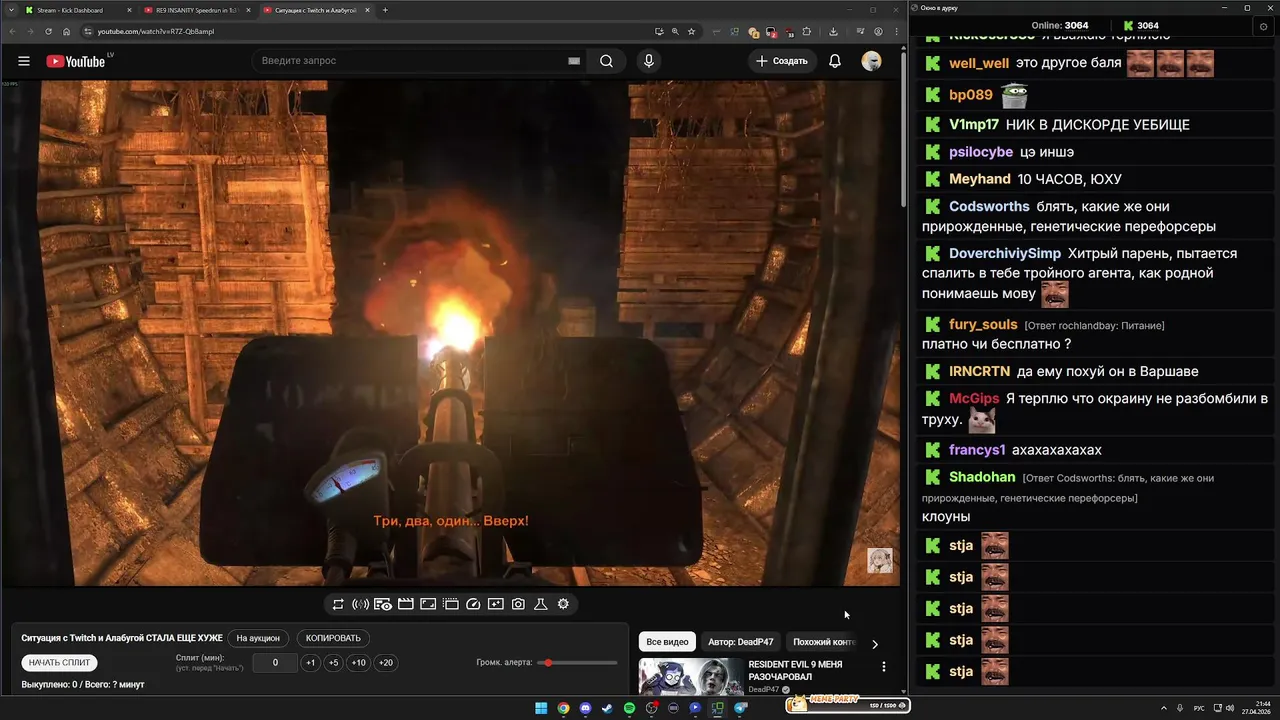This screenshot has height=720, width=1280.
Task: Reload the page in browser
Action: pyautogui.click(x=48, y=31)
